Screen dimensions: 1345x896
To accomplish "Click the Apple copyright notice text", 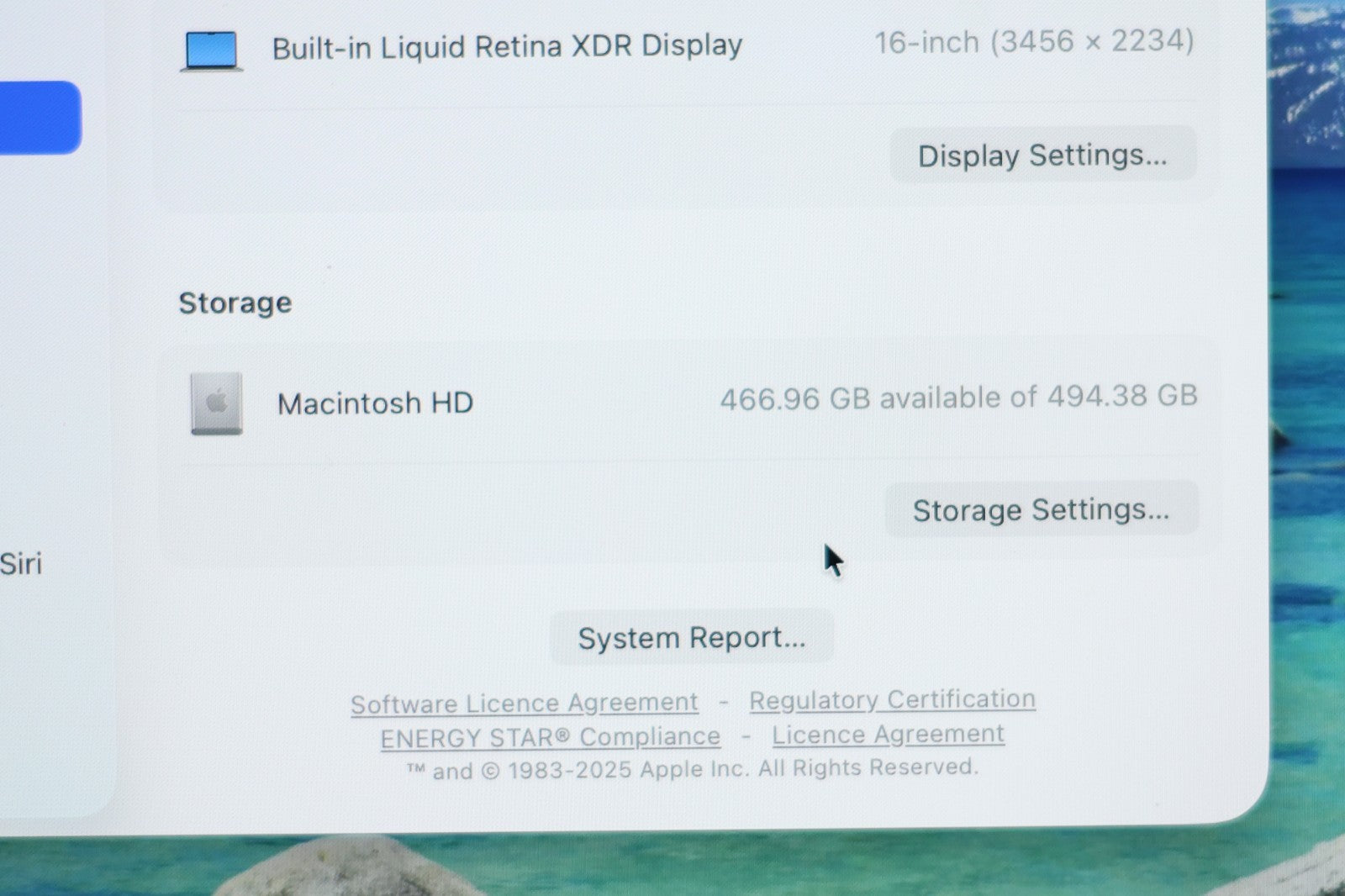I will click(693, 769).
